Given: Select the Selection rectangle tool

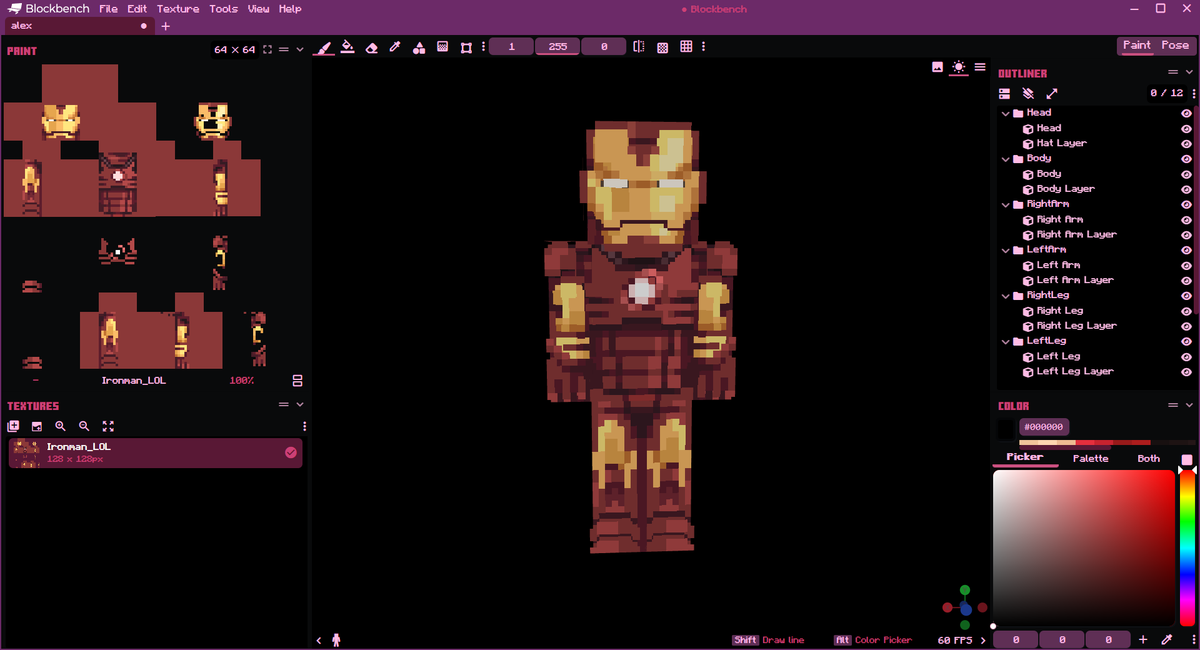Looking at the screenshot, I should 466,47.
